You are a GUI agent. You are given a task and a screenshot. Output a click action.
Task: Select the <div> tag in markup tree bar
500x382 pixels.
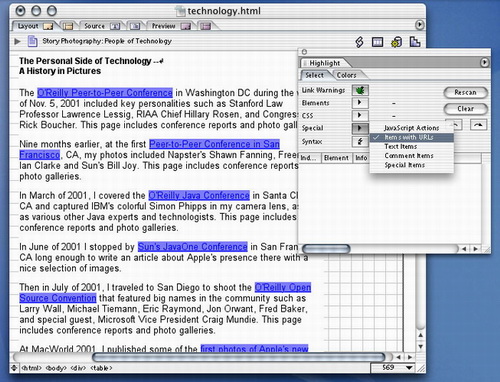coord(78,368)
